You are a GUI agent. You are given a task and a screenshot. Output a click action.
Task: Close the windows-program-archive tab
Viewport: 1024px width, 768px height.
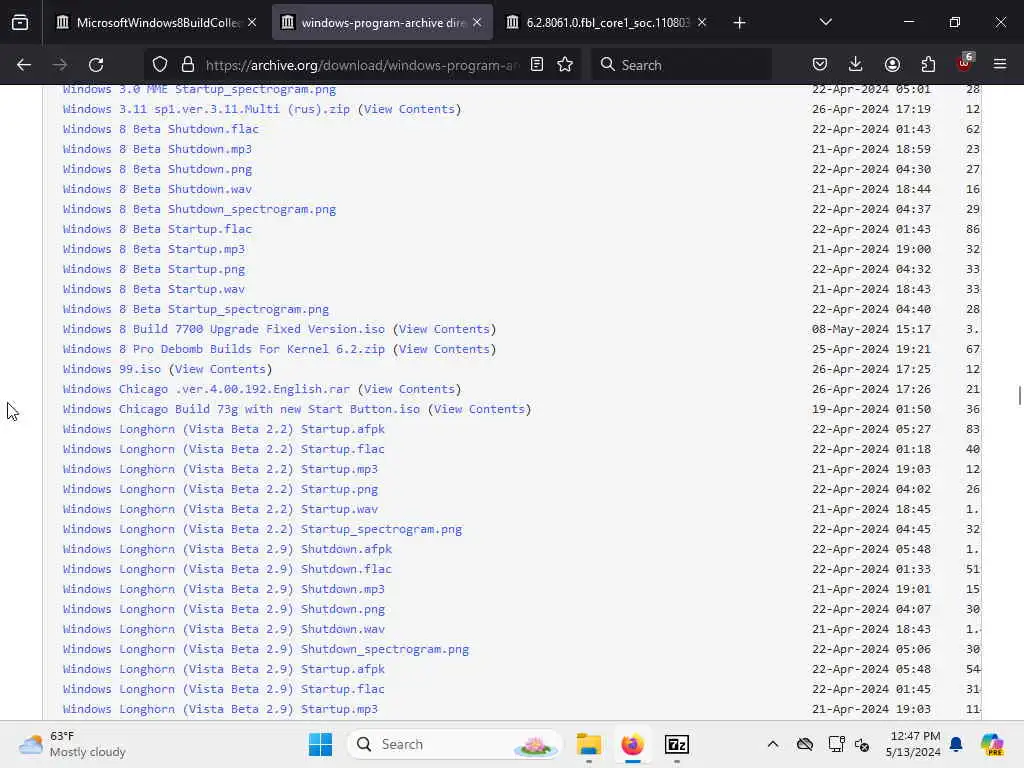(477, 23)
